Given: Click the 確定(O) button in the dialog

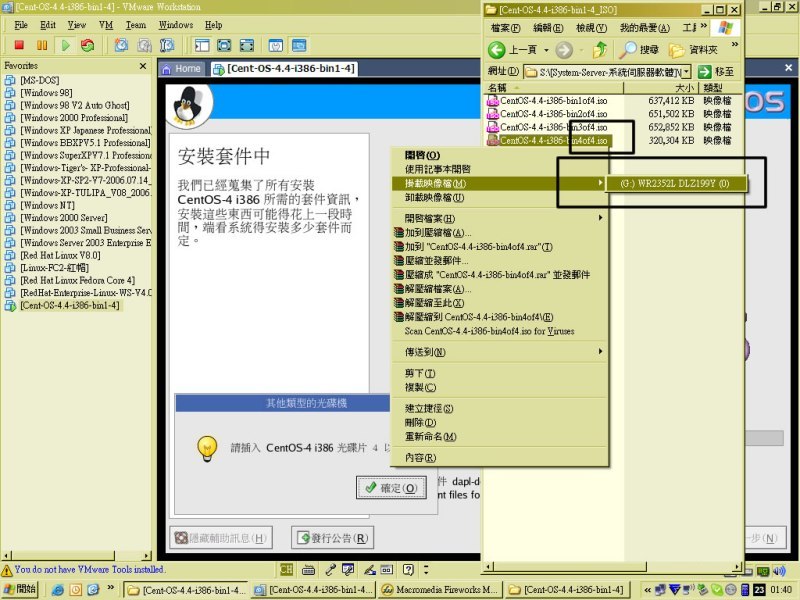Looking at the screenshot, I should point(391,488).
